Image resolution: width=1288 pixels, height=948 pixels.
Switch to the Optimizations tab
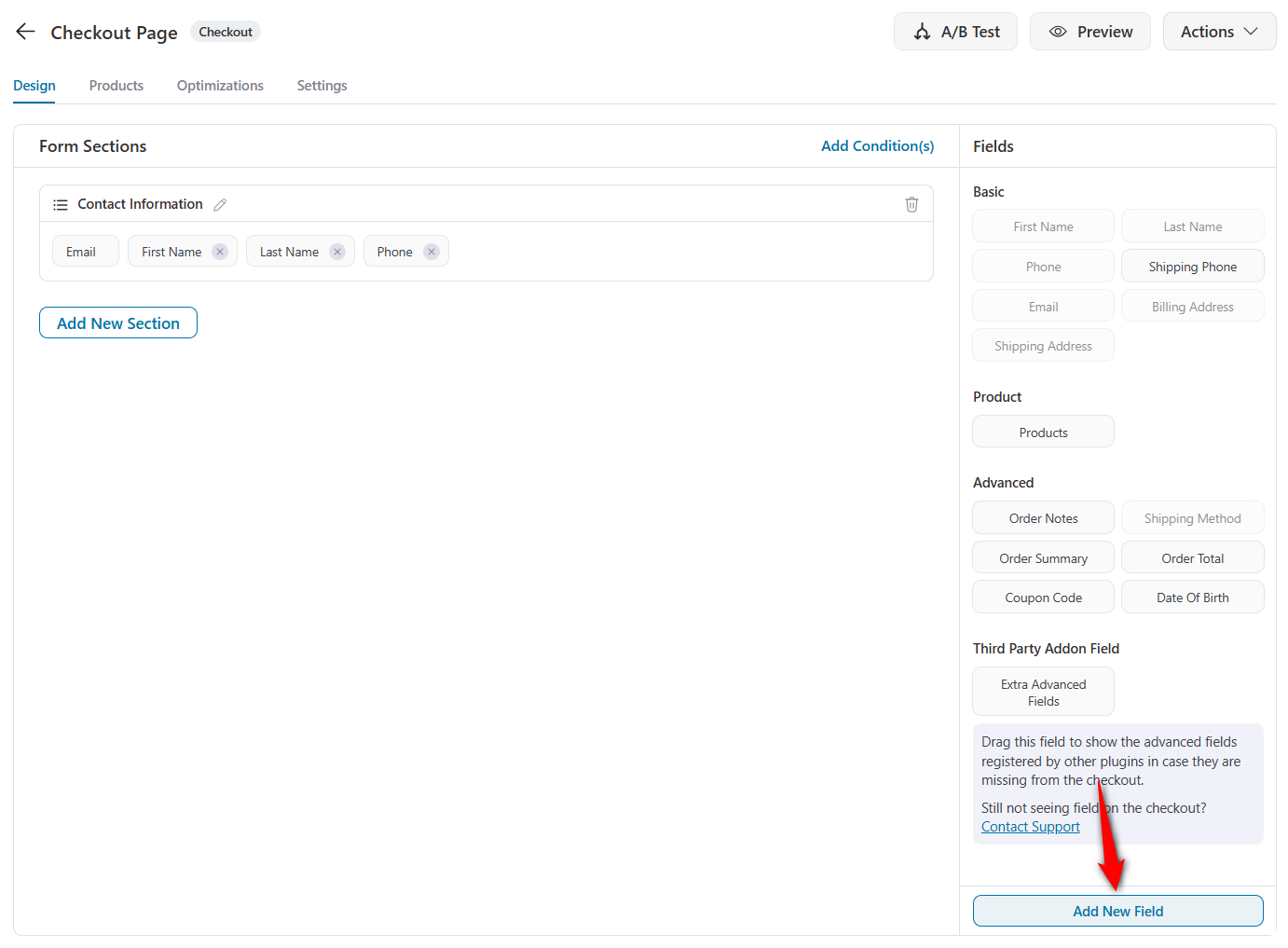219,85
